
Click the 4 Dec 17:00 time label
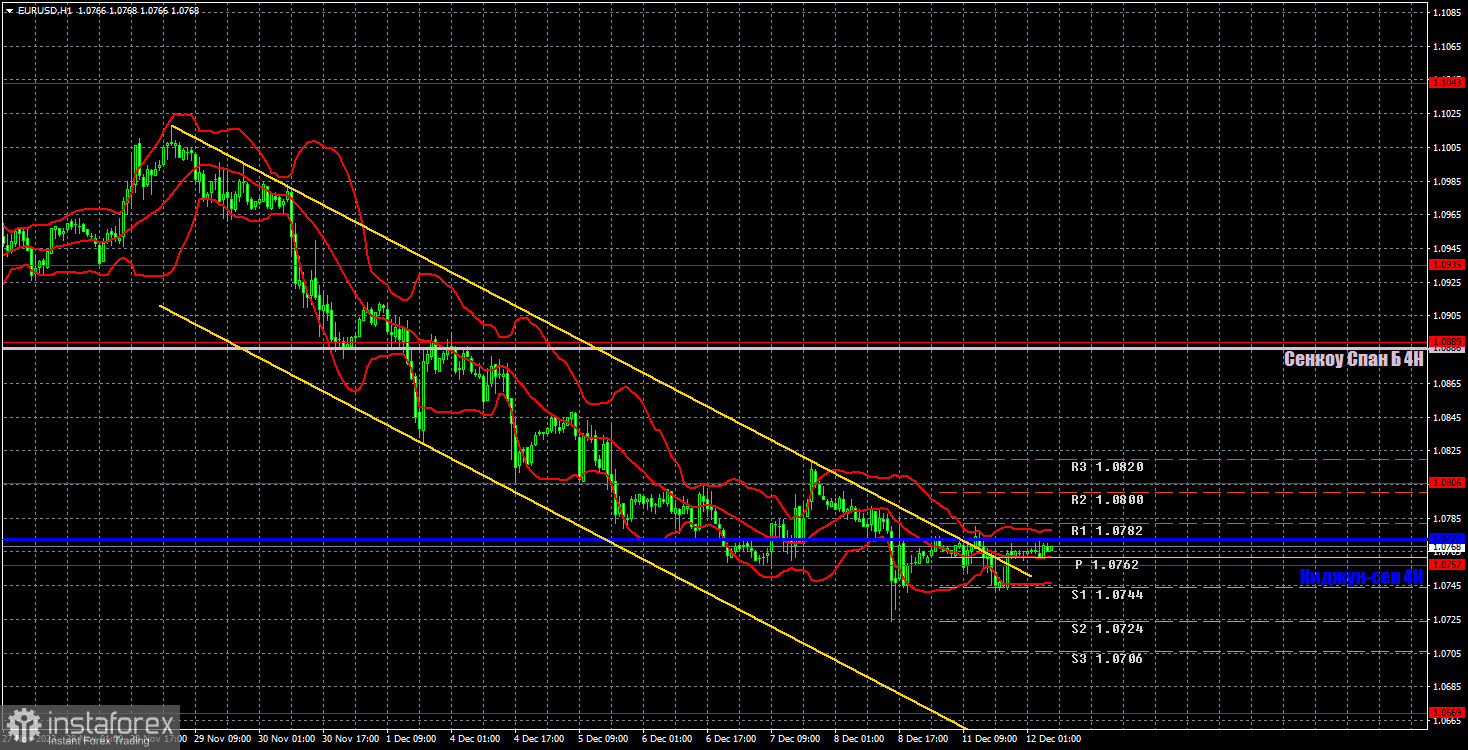click(539, 739)
